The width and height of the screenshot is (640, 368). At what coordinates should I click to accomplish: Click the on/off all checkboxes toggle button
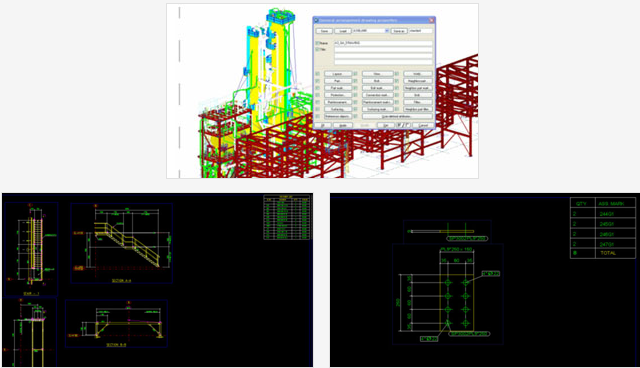coord(404,125)
